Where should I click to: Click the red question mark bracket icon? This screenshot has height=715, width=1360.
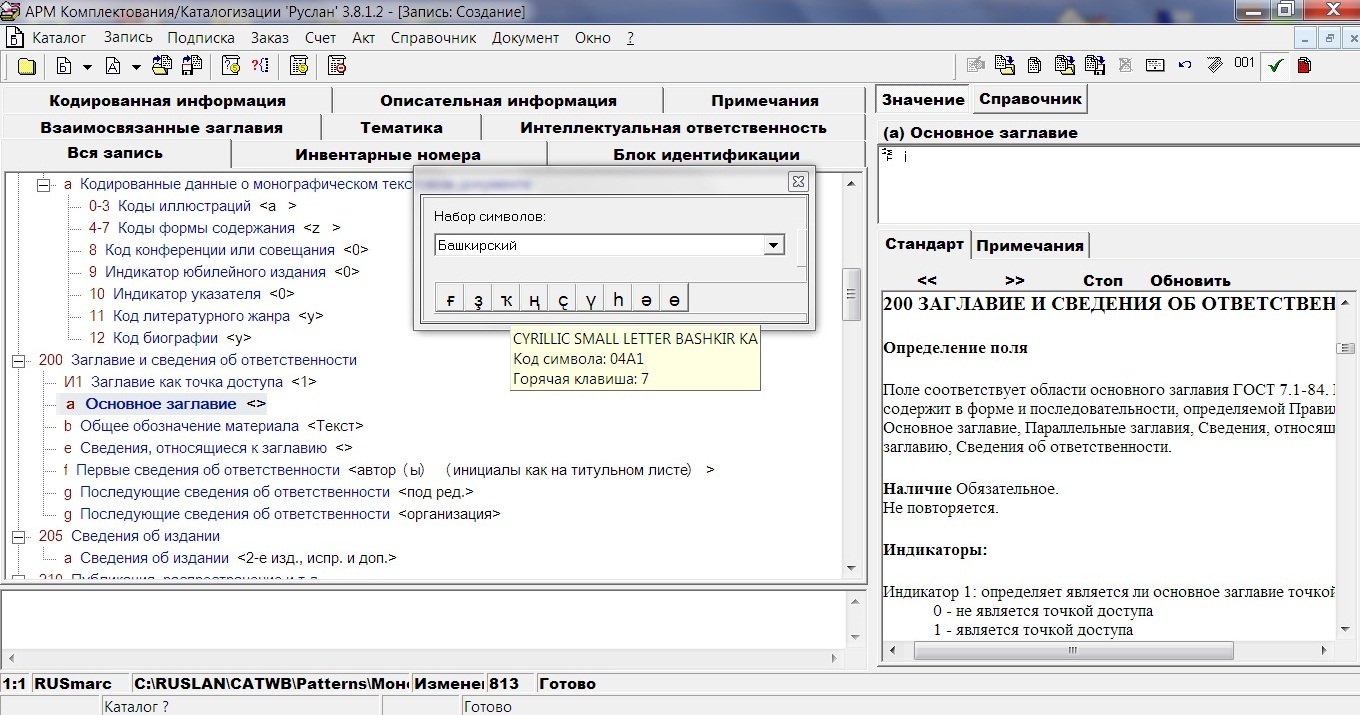coord(260,67)
